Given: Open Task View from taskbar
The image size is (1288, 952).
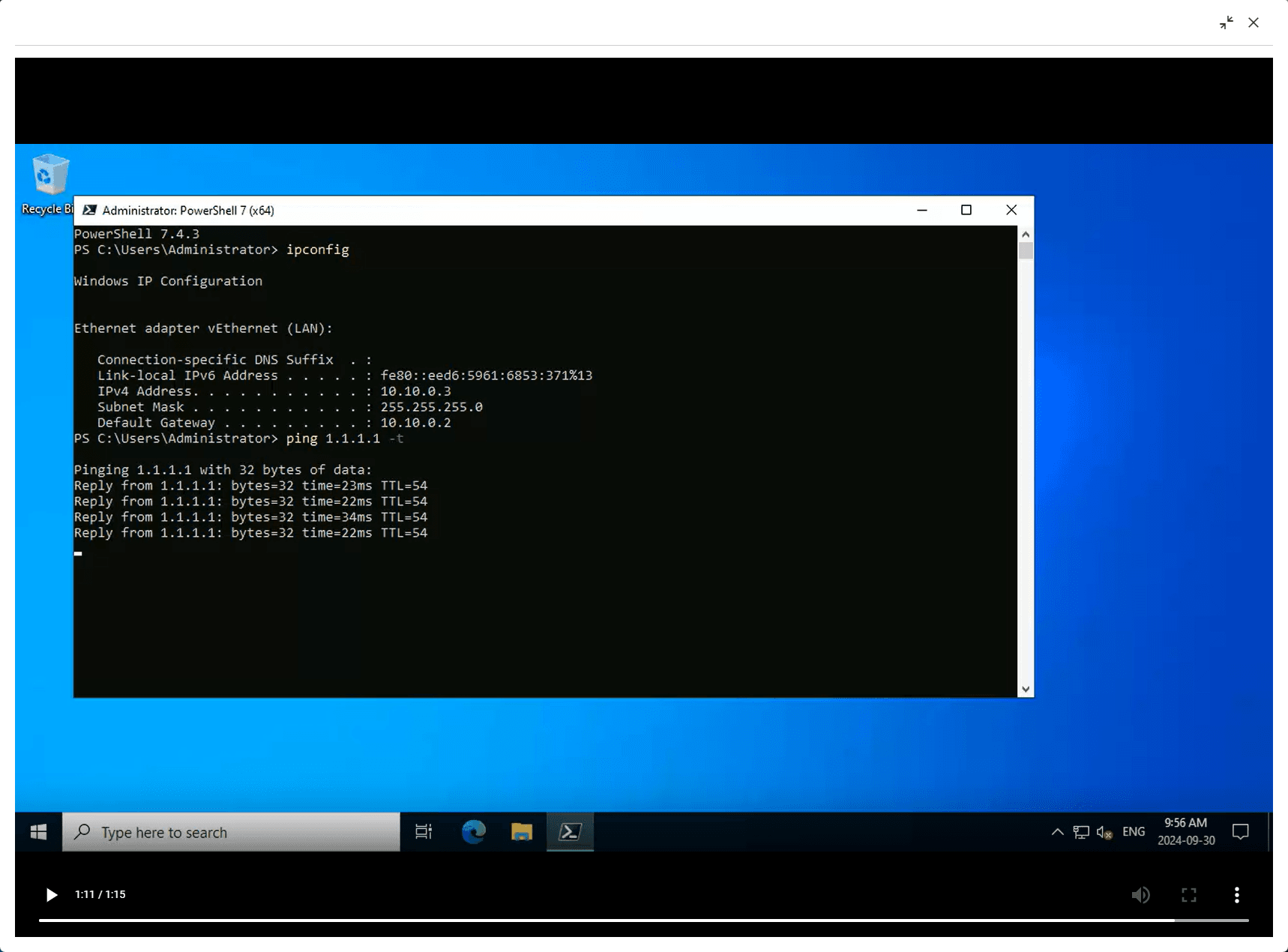Looking at the screenshot, I should coord(424,832).
